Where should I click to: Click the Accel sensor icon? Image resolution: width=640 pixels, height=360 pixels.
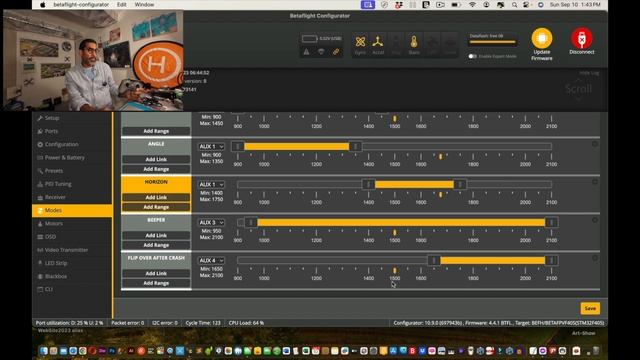(x=378, y=42)
